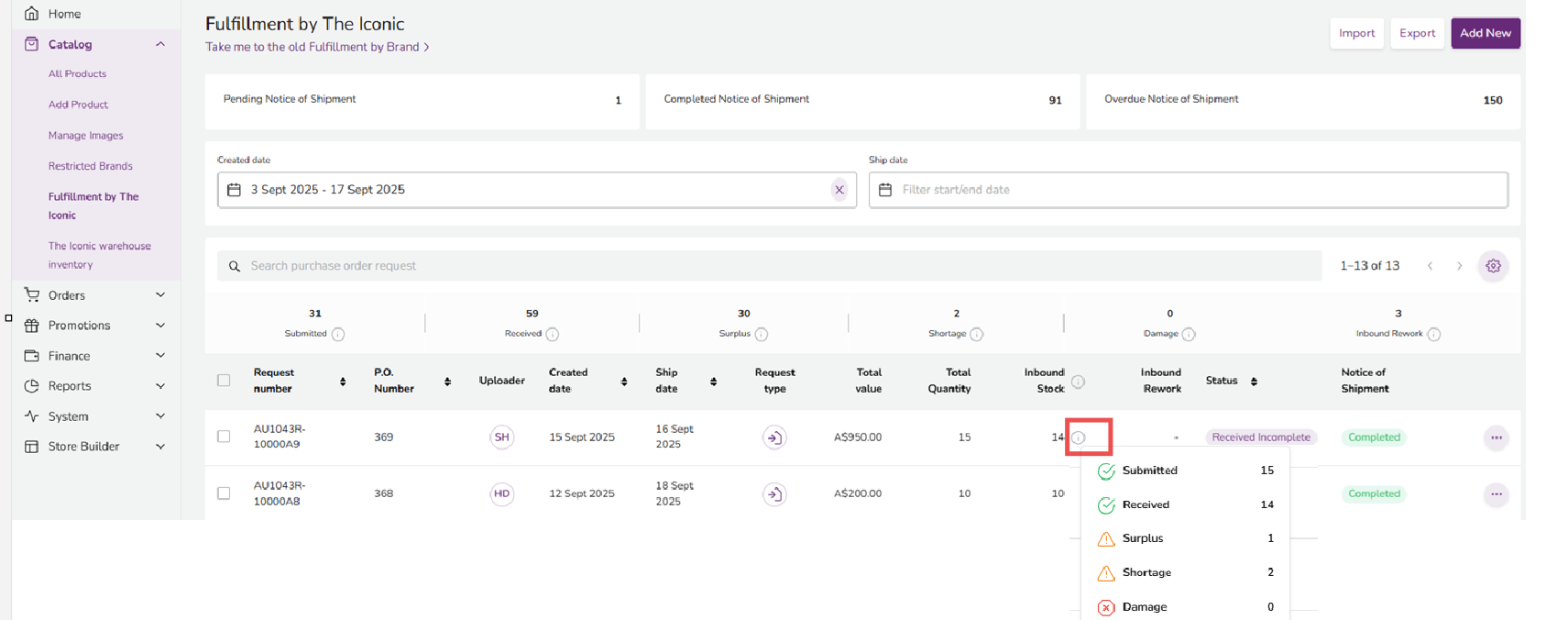The image size is (1568, 620).
Task: Click the Add New button
Action: point(1485,33)
